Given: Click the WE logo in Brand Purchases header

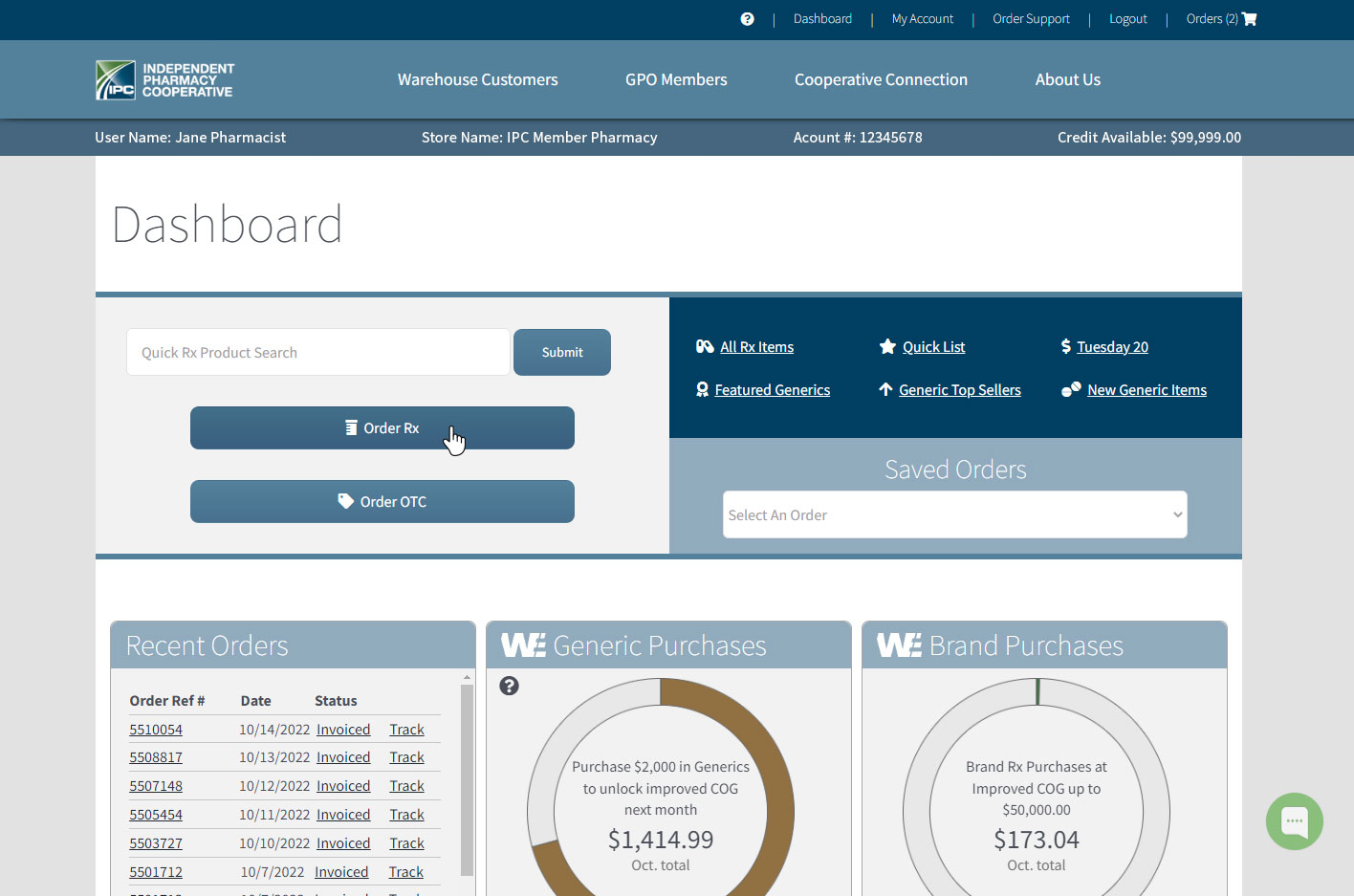Looking at the screenshot, I should [899, 645].
